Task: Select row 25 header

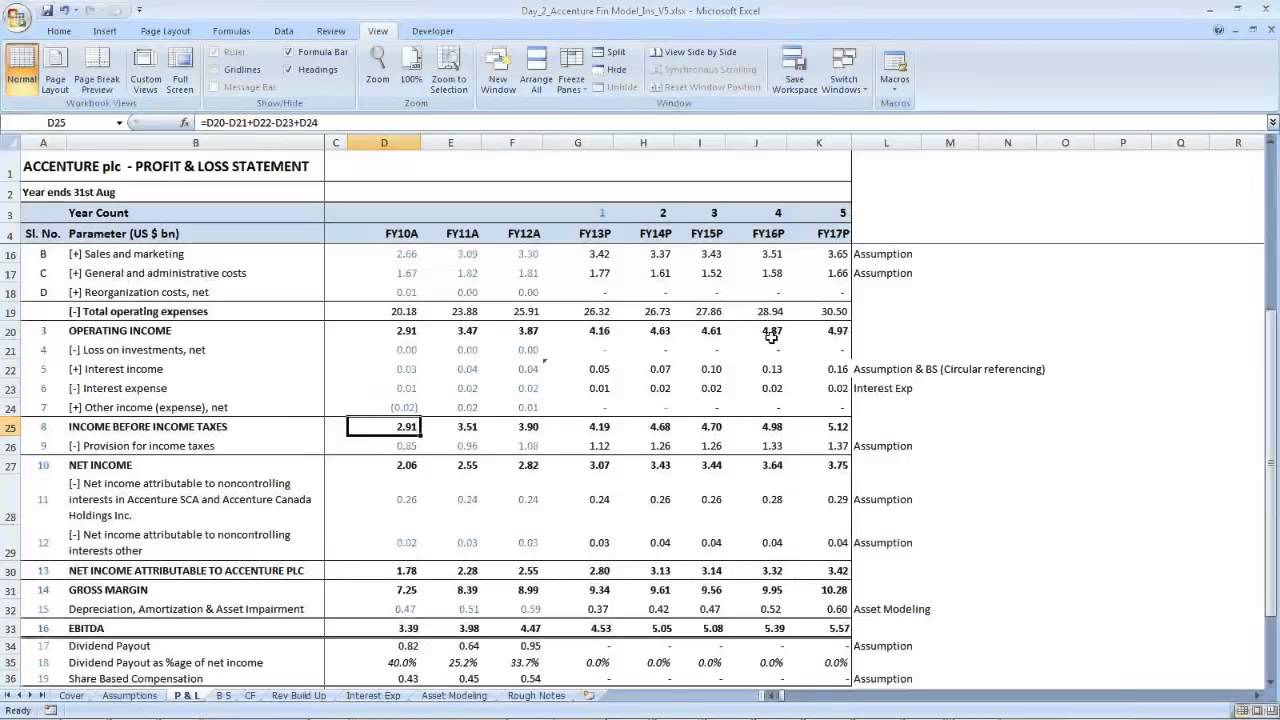Action: tap(10, 427)
